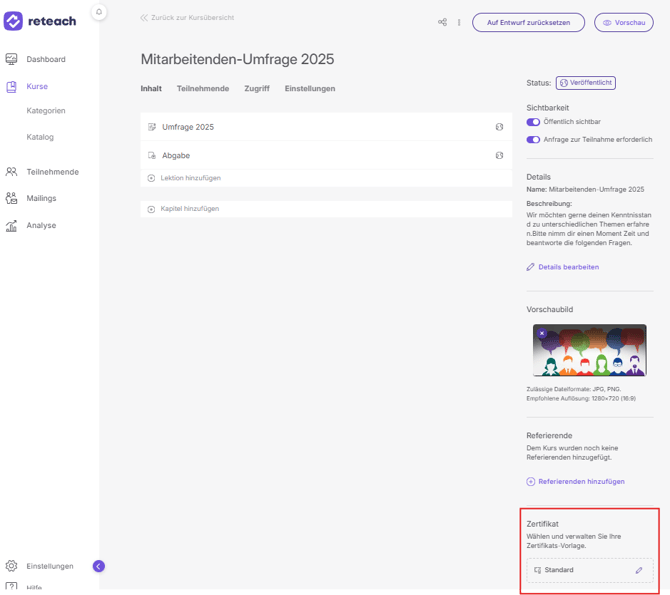Viewport: 670px width, 595px height.
Task: Open Katalog submenu item
Action: point(40,137)
